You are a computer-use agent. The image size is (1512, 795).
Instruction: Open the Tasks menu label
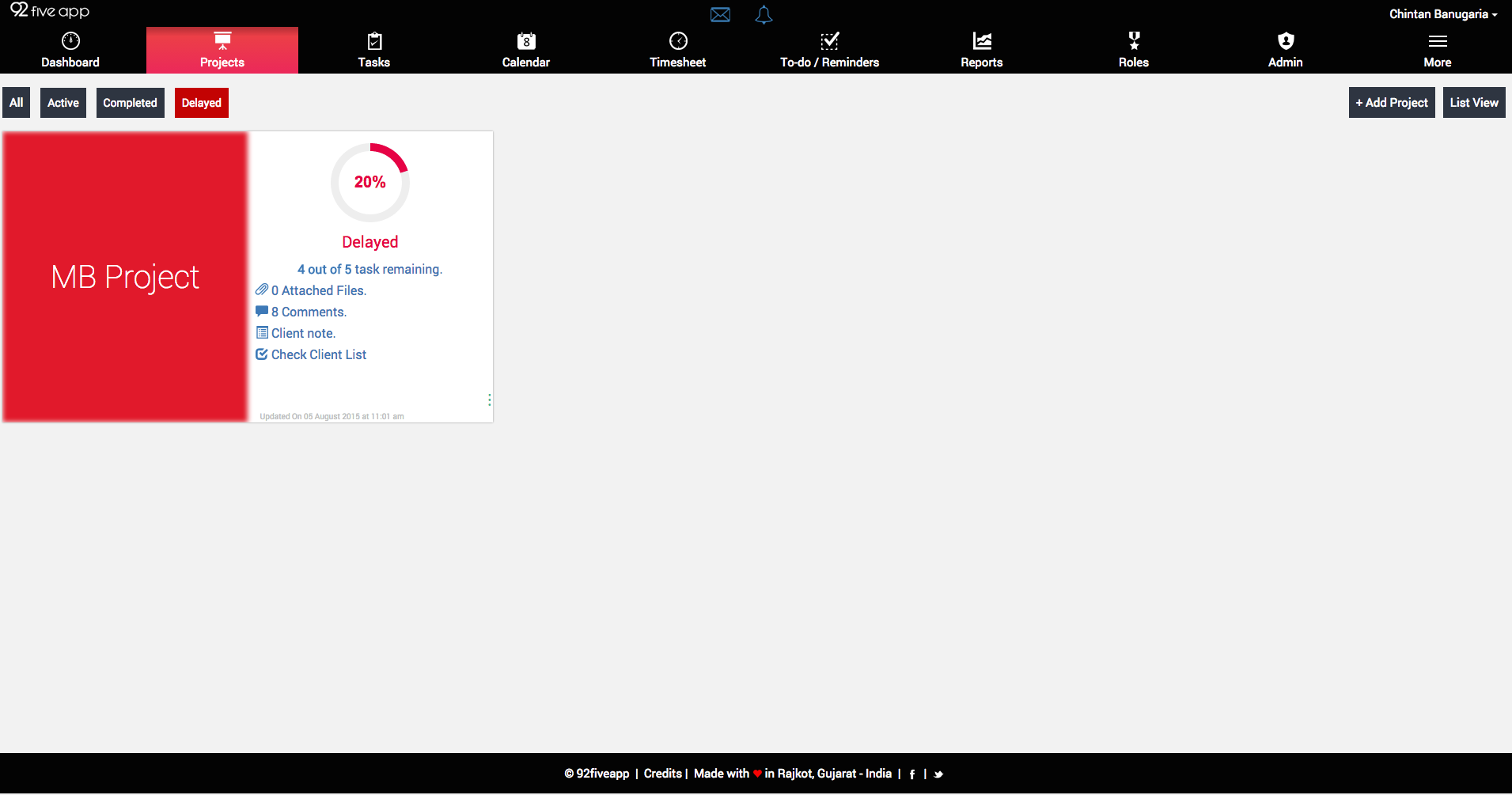[374, 62]
